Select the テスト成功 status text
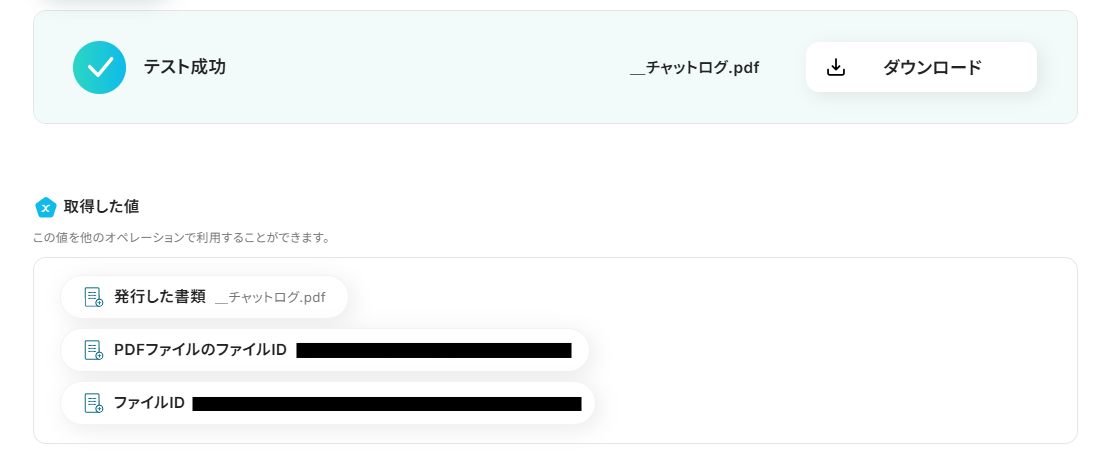This screenshot has height=464, width=1097. pyautogui.click(x=184, y=67)
